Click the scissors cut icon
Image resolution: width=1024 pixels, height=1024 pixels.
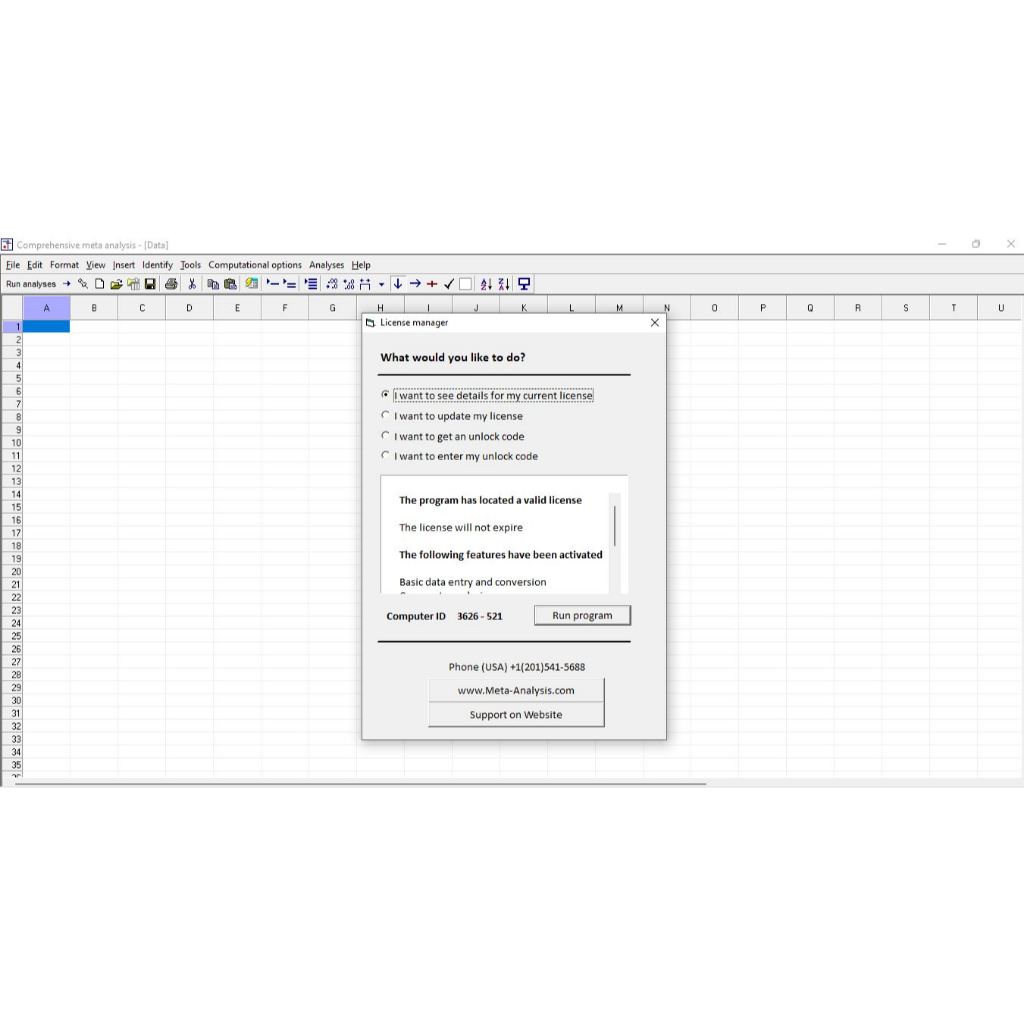pos(192,284)
